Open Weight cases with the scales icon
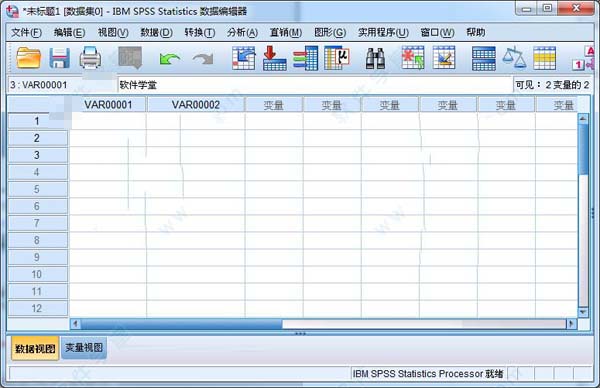The image size is (600, 388). click(514, 58)
